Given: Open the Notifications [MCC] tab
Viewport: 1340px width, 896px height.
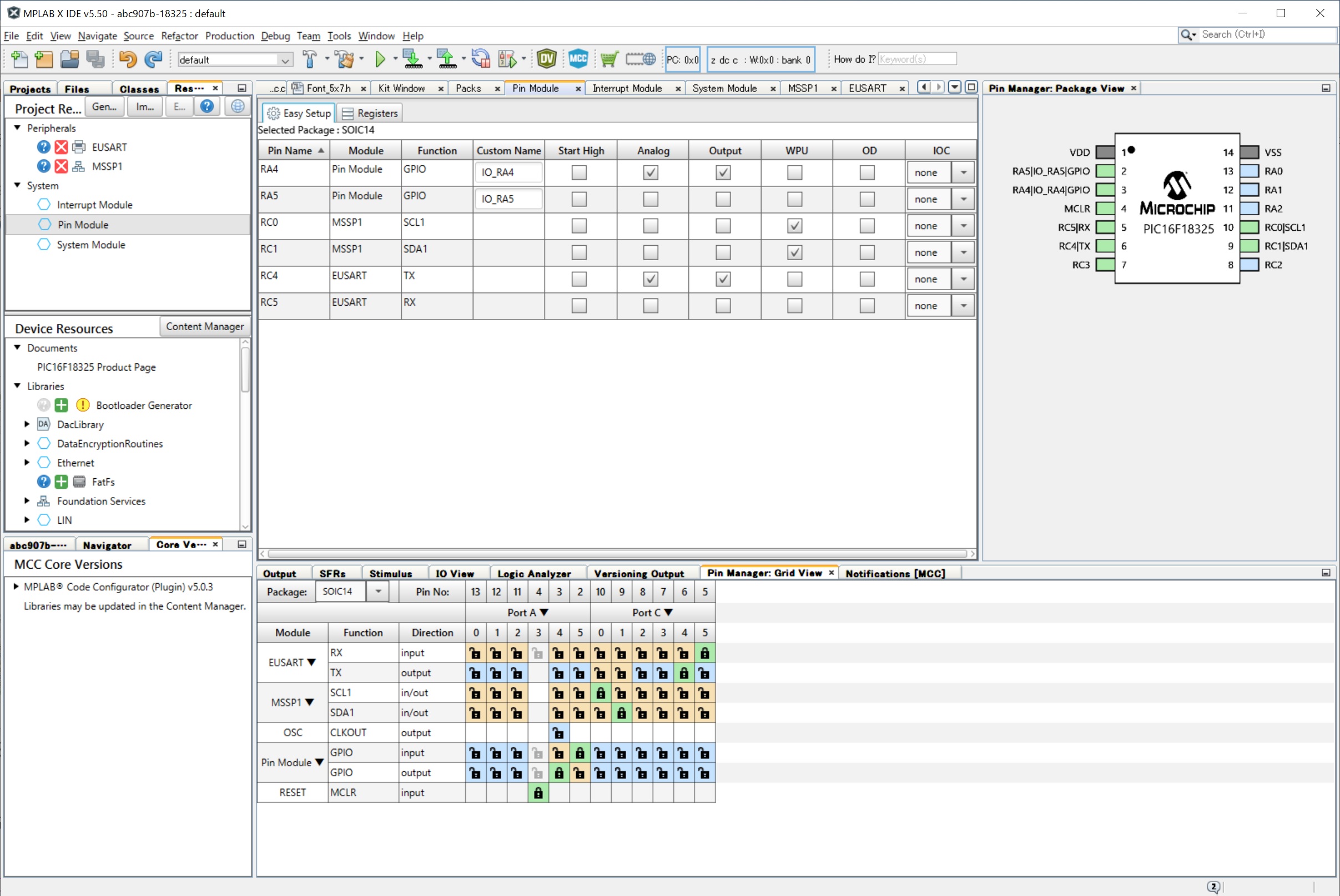Looking at the screenshot, I should [895, 573].
